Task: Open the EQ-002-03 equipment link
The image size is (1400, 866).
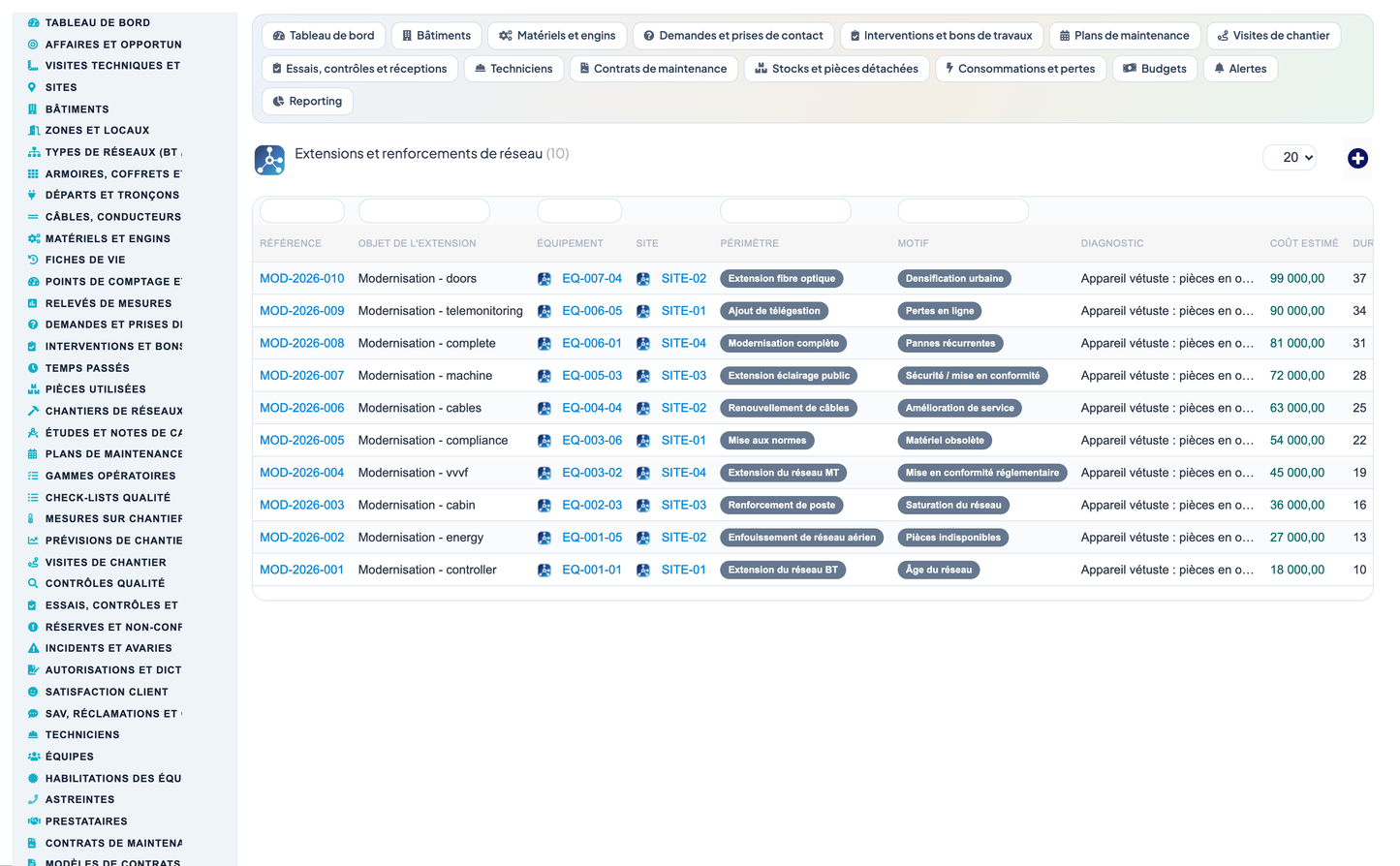Action: click(x=592, y=506)
